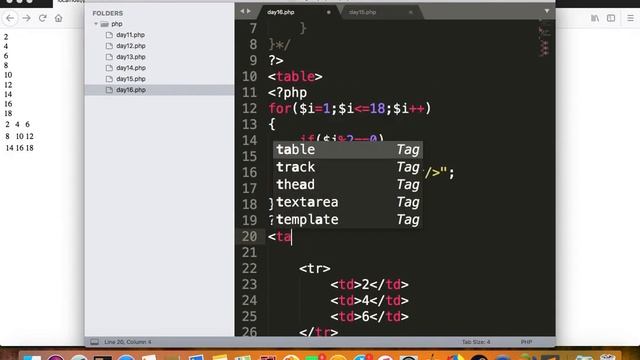The width and height of the screenshot is (640, 360).
Task: Open day11.php in the sidebar
Action: (x=130, y=35)
